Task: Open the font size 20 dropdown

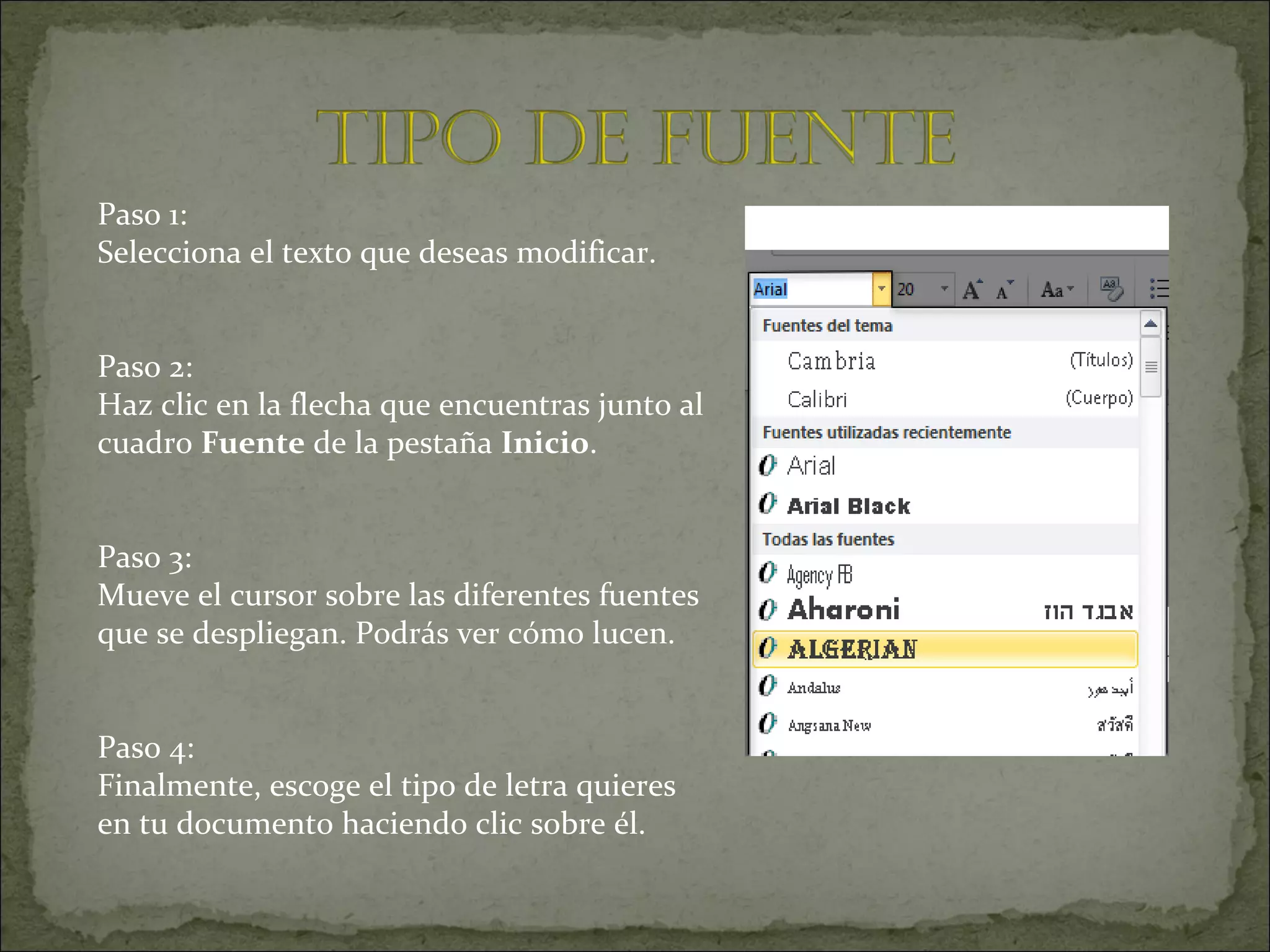Action: (944, 289)
